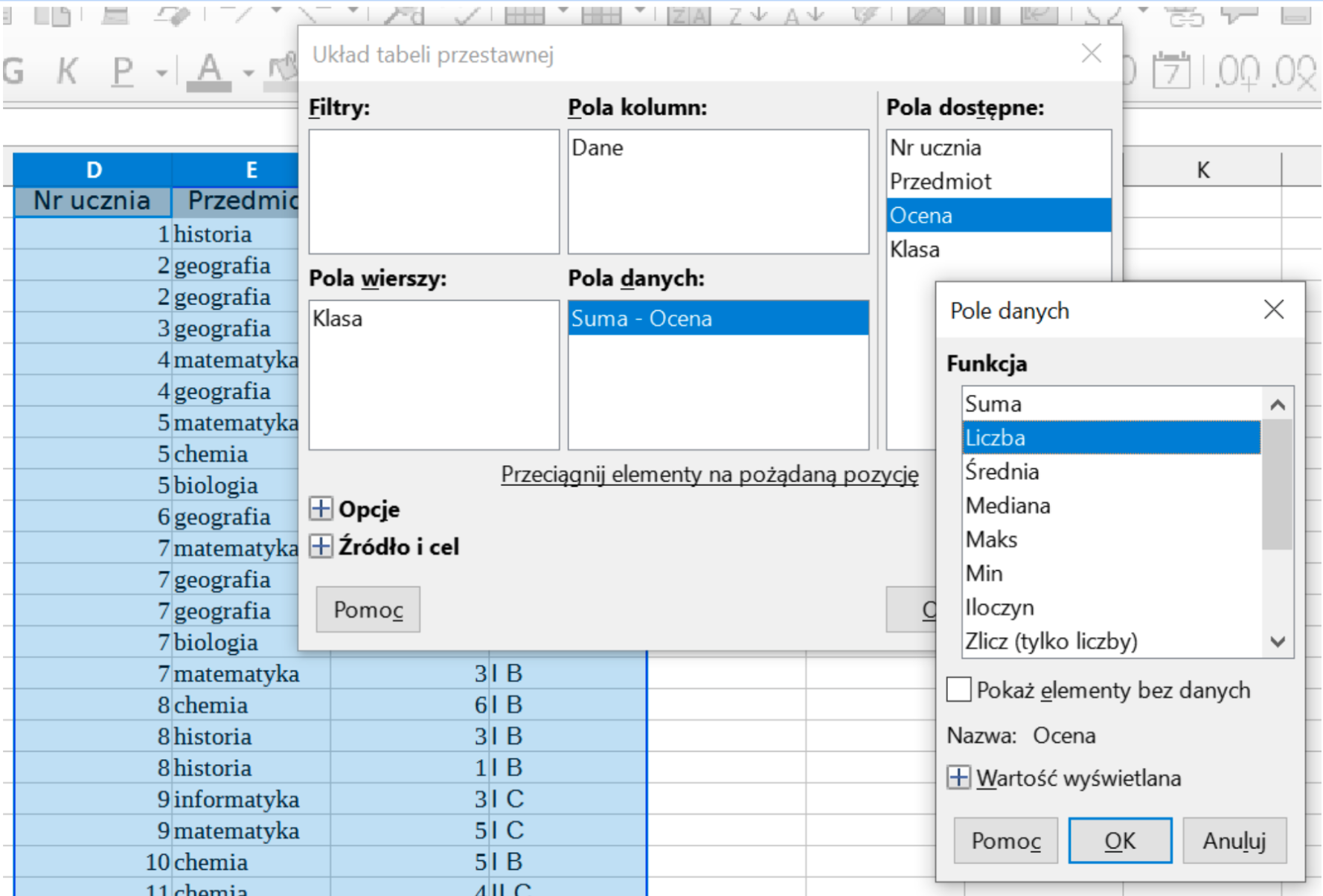Select Przedmiot in Pola dostępne list
Screen dimensions: 1323x896
click(x=941, y=182)
